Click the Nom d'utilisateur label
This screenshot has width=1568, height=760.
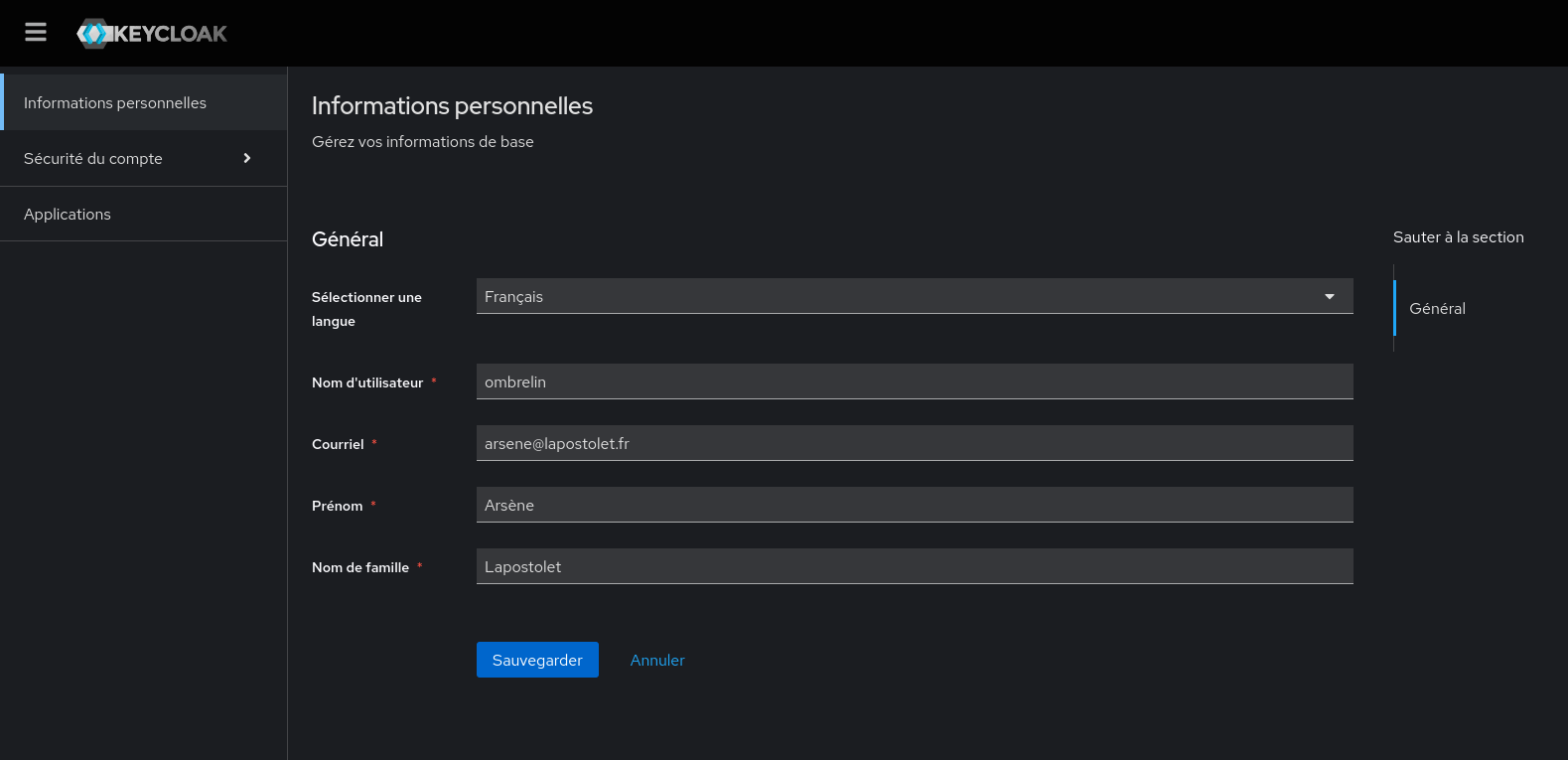click(x=367, y=382)
